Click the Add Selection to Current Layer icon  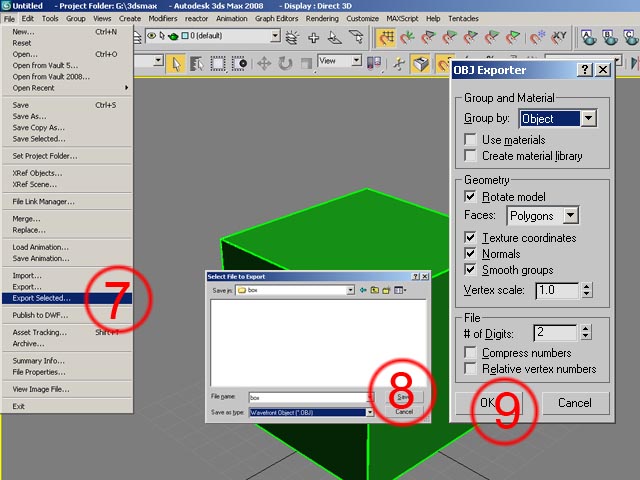pyautogui.click(x=335, y=38)
